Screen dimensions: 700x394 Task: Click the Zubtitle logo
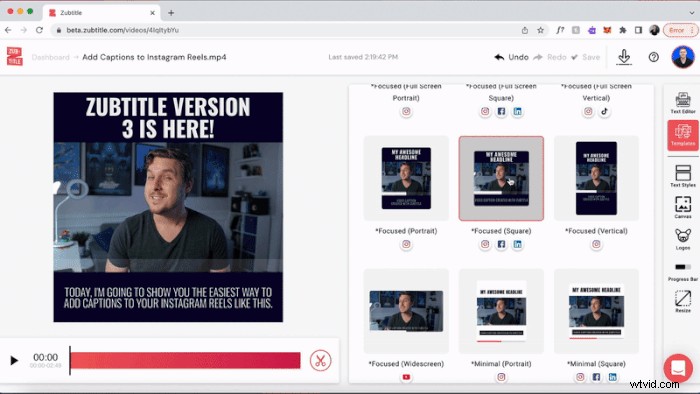(x=14, y=57)
